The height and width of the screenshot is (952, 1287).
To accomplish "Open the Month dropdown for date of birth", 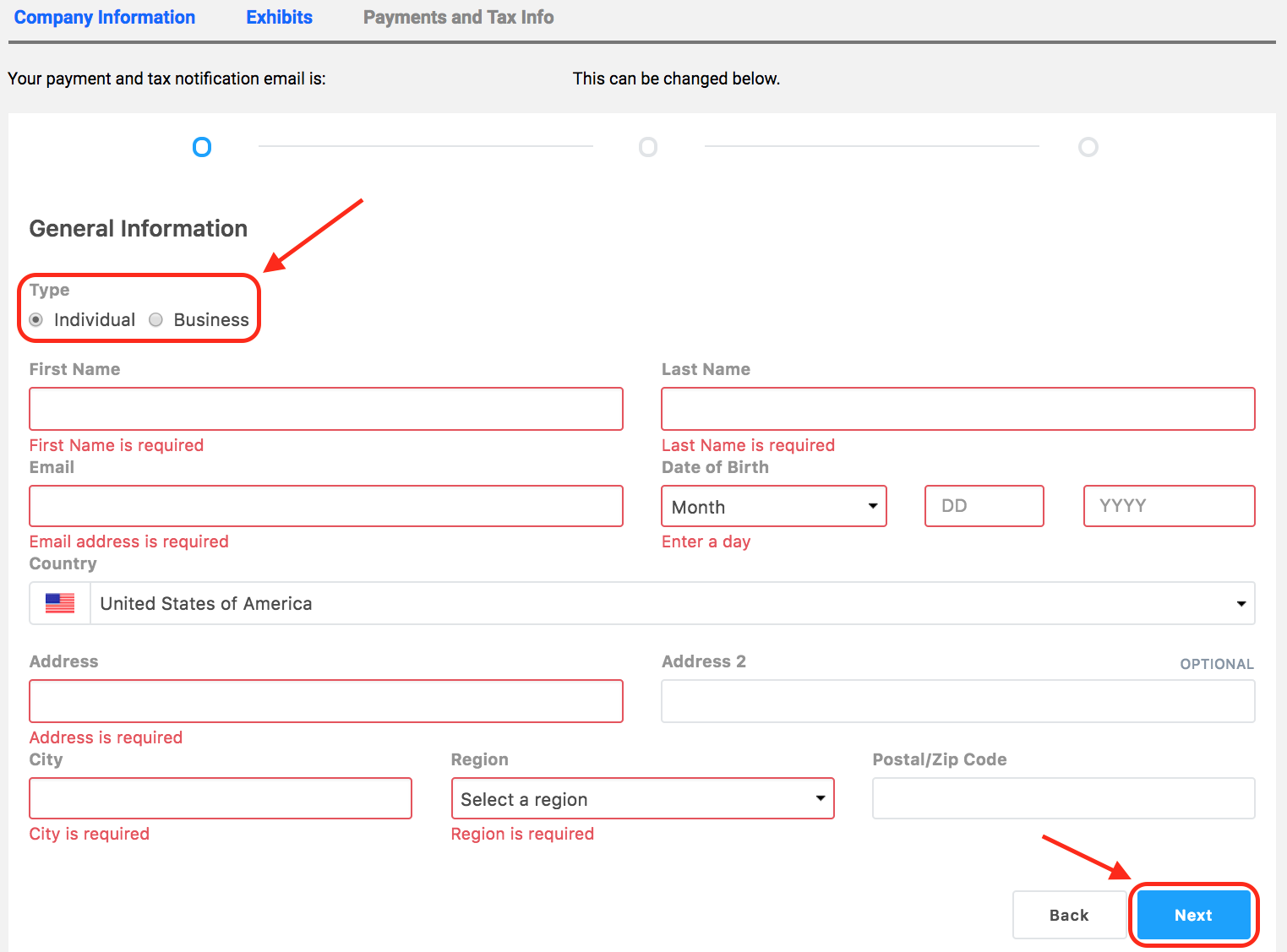I will 773,507.
